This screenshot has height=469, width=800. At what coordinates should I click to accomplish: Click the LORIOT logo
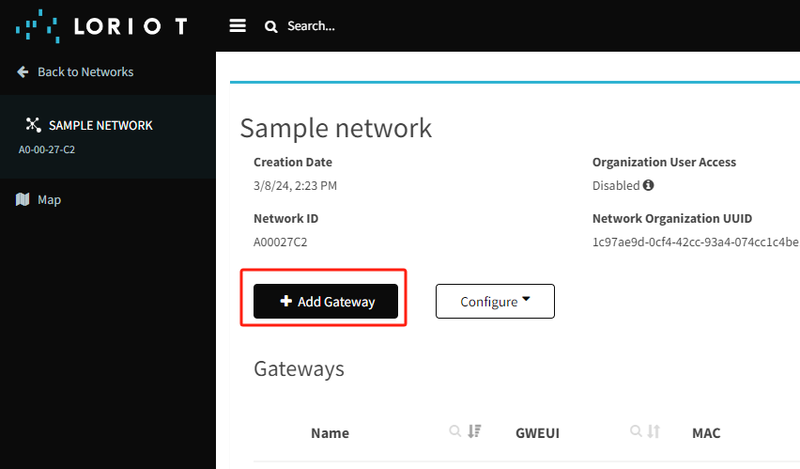(100, 25)
